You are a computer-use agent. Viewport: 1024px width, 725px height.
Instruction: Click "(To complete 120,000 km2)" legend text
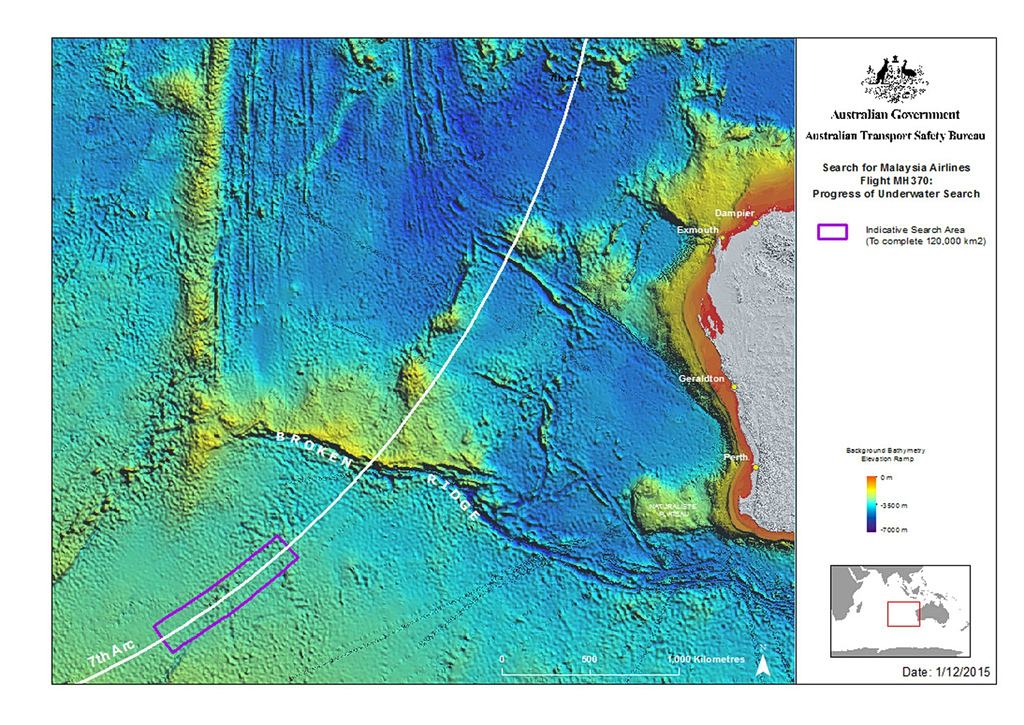[925, 241]
